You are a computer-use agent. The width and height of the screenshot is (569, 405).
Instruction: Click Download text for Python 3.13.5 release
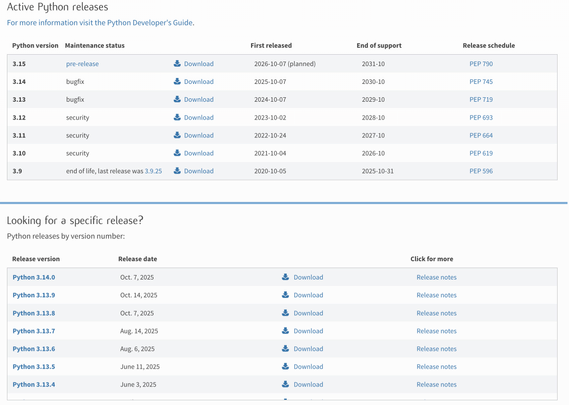coord(308,367)
